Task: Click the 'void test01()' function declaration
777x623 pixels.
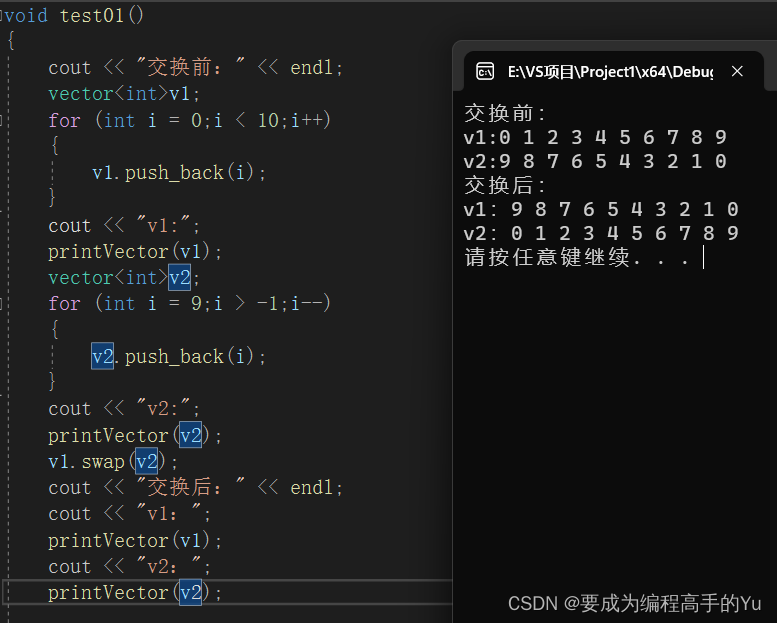Action: pyautogui.click(x=73, y=15)
